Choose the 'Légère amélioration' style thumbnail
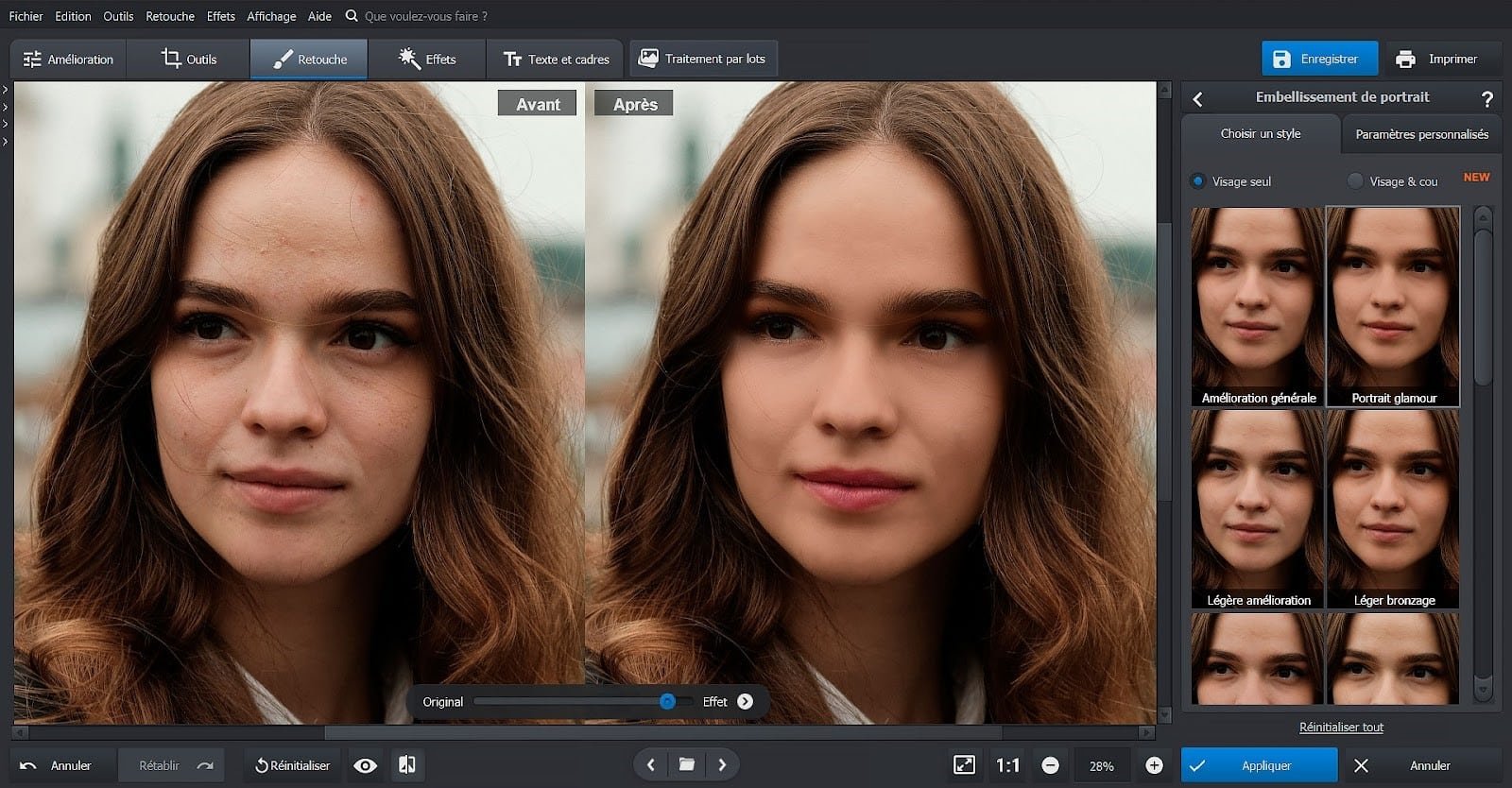 coord(1257,509)
